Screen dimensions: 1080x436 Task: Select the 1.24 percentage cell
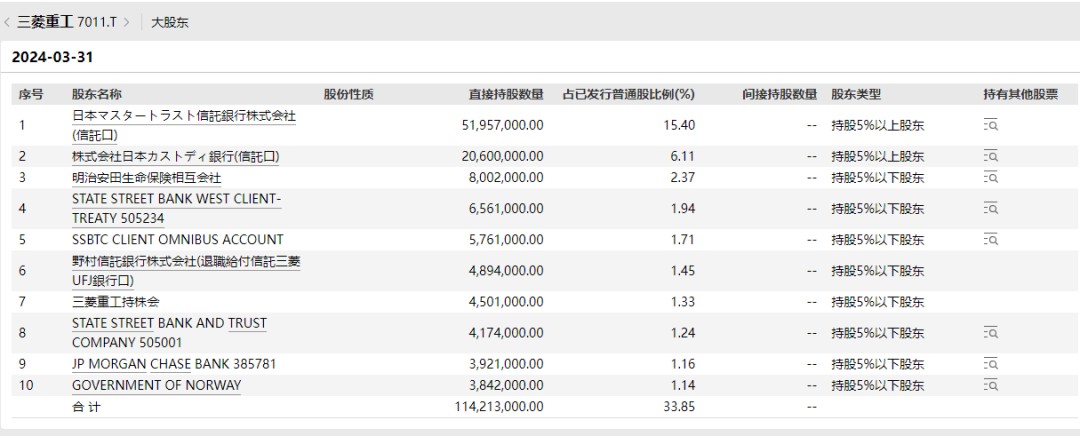[x=682, y=333]
